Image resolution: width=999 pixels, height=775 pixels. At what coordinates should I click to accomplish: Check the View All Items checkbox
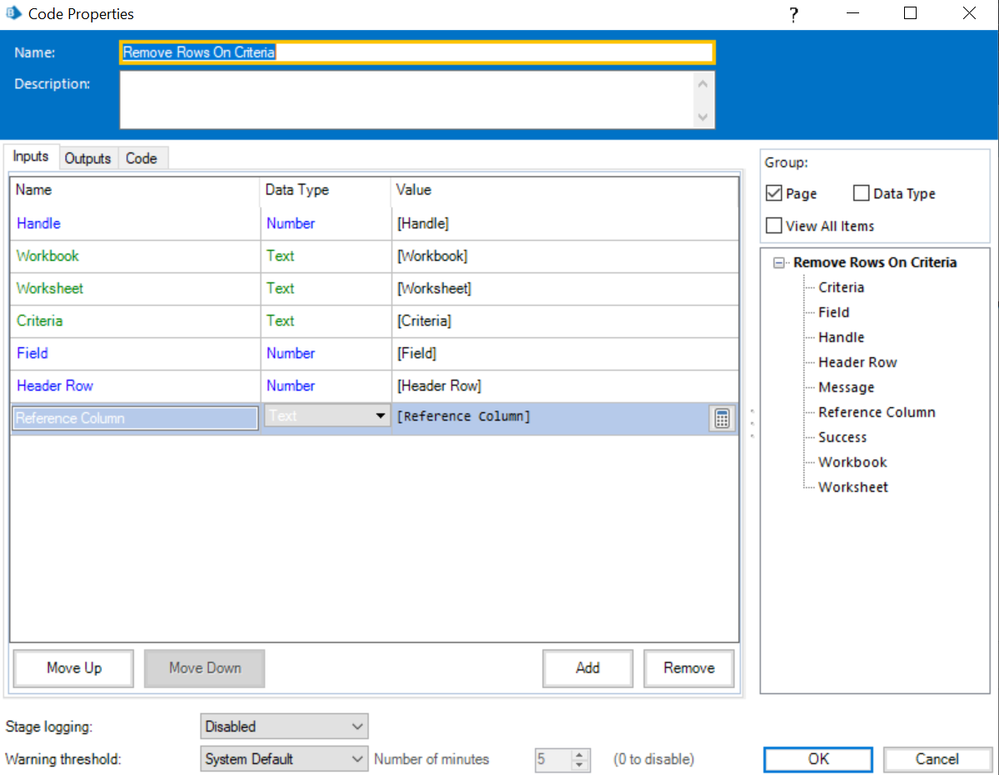coord(774,226)
